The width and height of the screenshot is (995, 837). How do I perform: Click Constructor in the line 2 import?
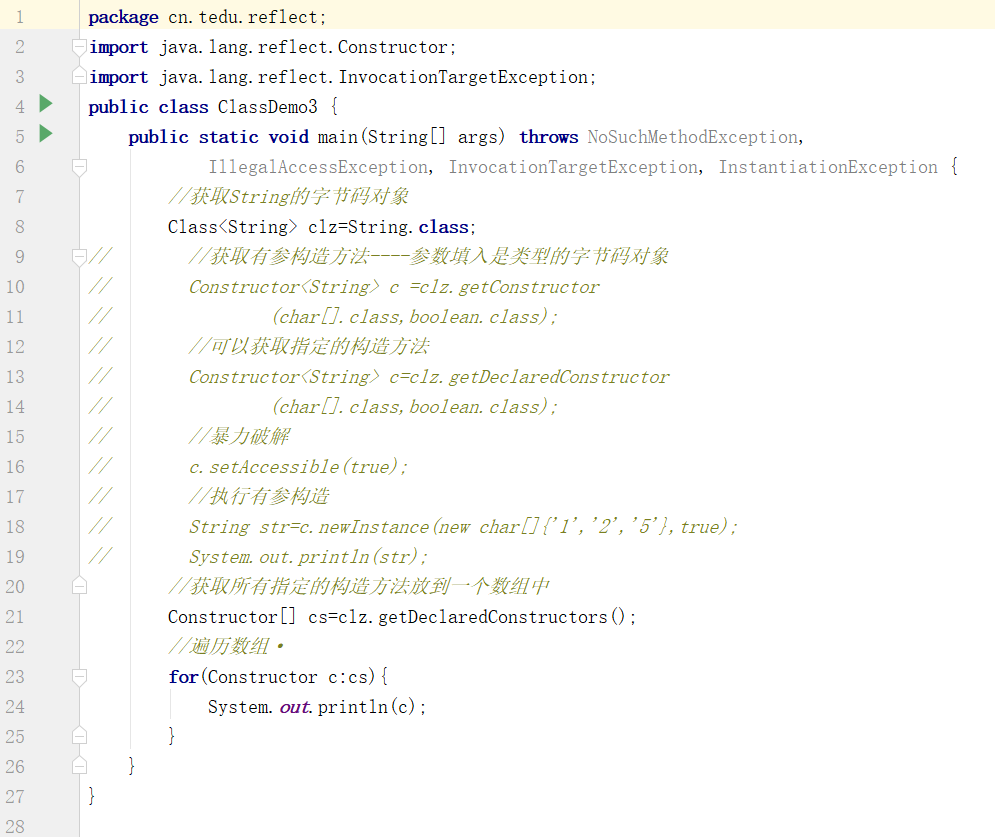(392, 48)
